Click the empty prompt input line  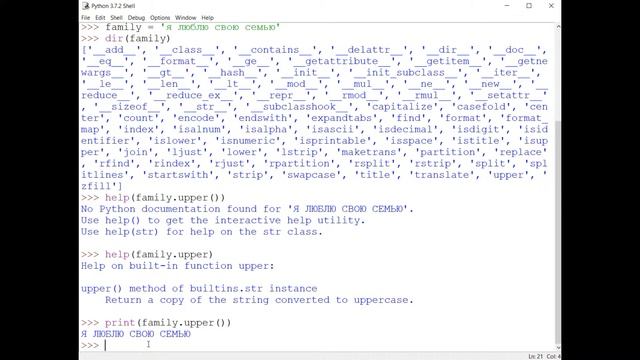pyautogui.click(x=318, y=345)
